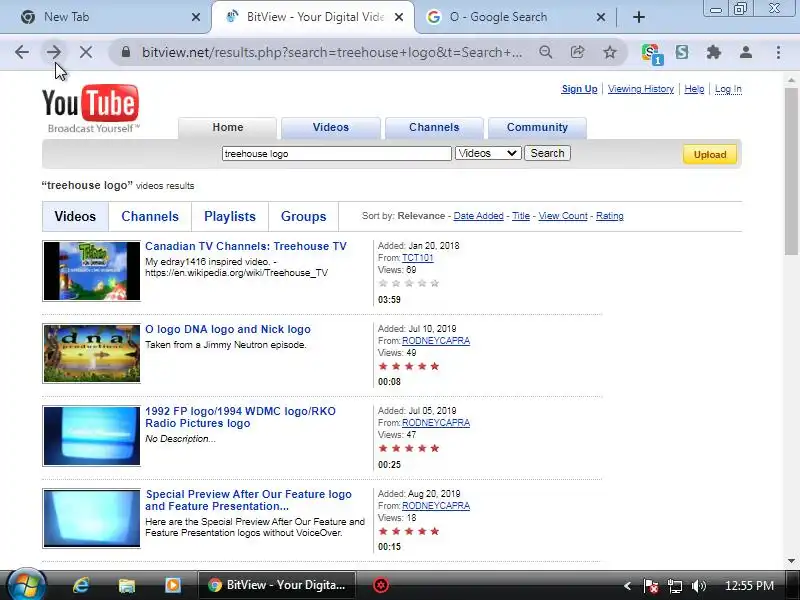Close the New Tab tab

point(196,17)
